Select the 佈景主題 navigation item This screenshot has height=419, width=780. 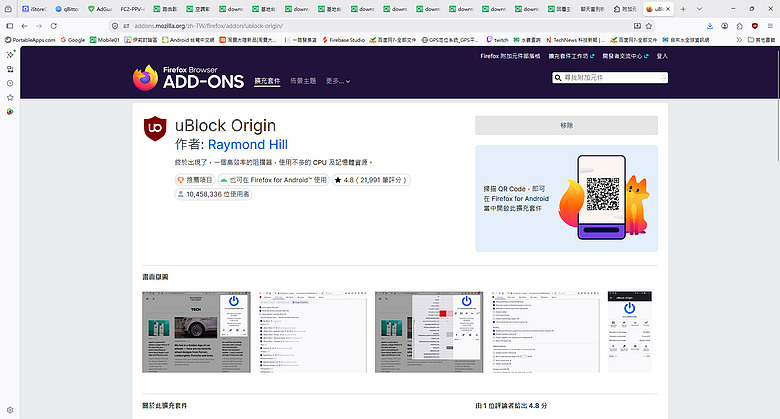(303, 81)
